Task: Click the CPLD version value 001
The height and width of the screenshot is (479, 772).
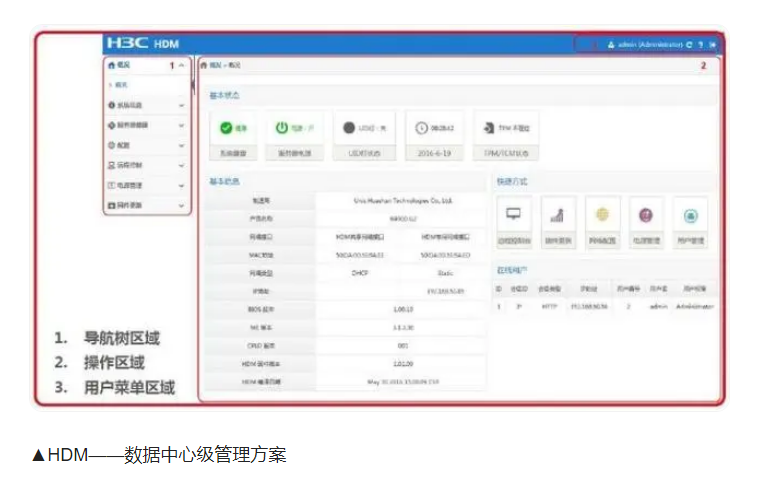Action: (403, 346)
